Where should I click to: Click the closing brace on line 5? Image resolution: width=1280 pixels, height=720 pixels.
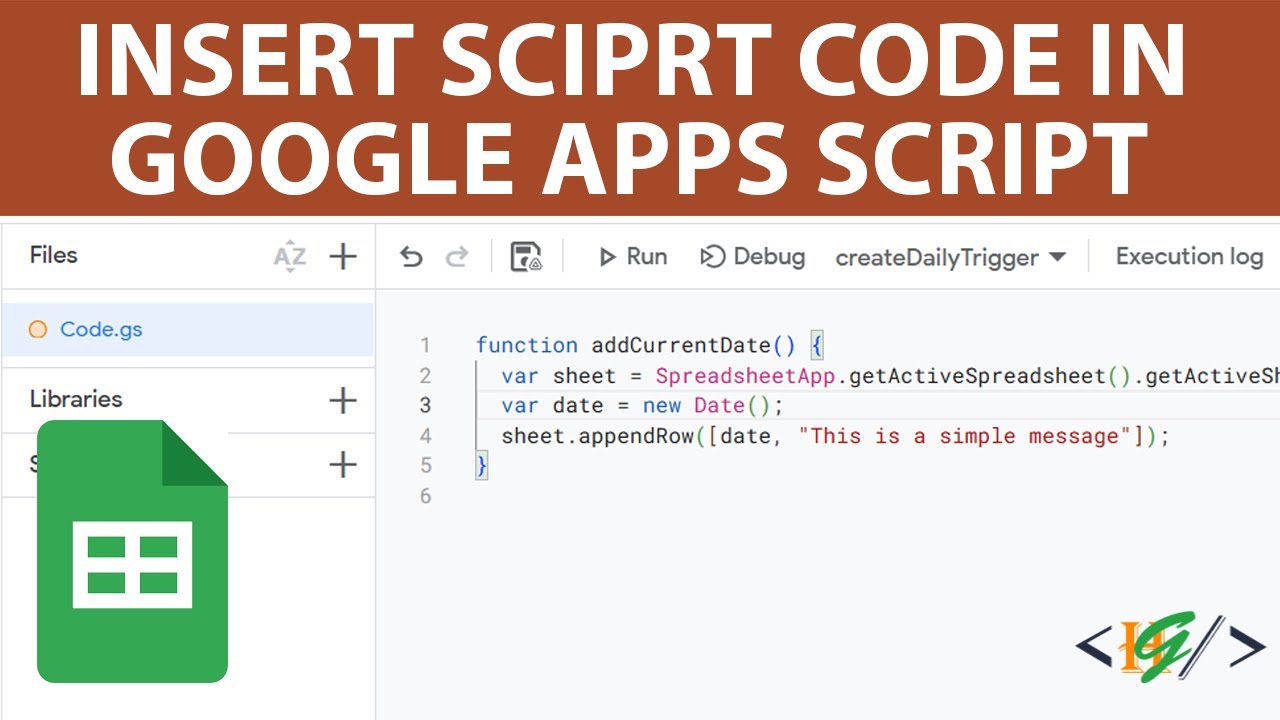[482, 466]
